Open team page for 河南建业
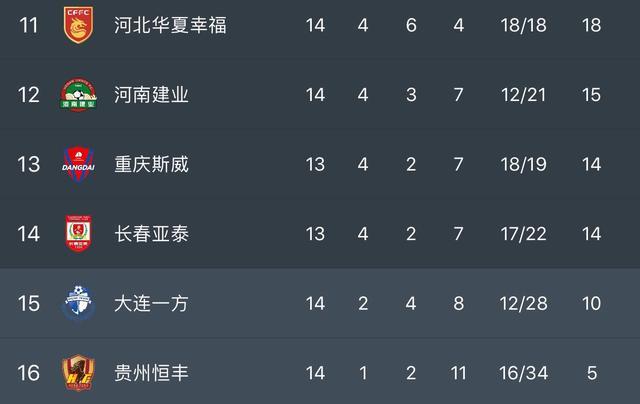 [151, 95]
